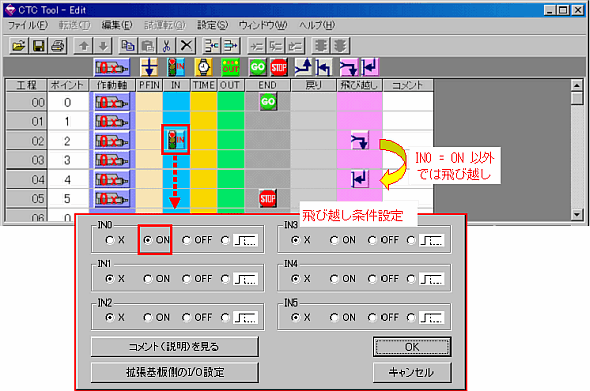Choose the red STOP palette icon
The width and height of the screenshot is (590, 391).
click(278, 67)
